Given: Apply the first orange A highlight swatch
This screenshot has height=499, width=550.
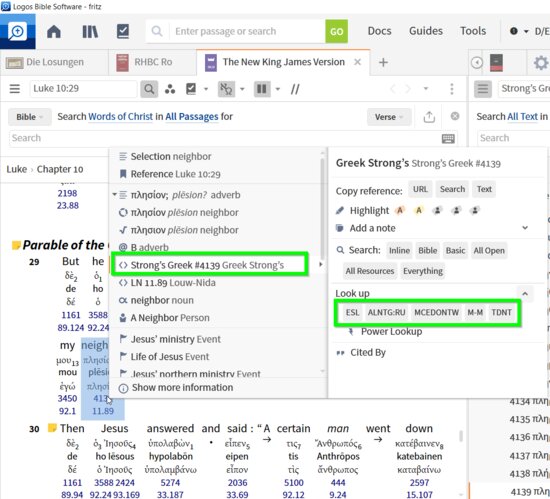Looking at the screenshot, I should point(400,210).
